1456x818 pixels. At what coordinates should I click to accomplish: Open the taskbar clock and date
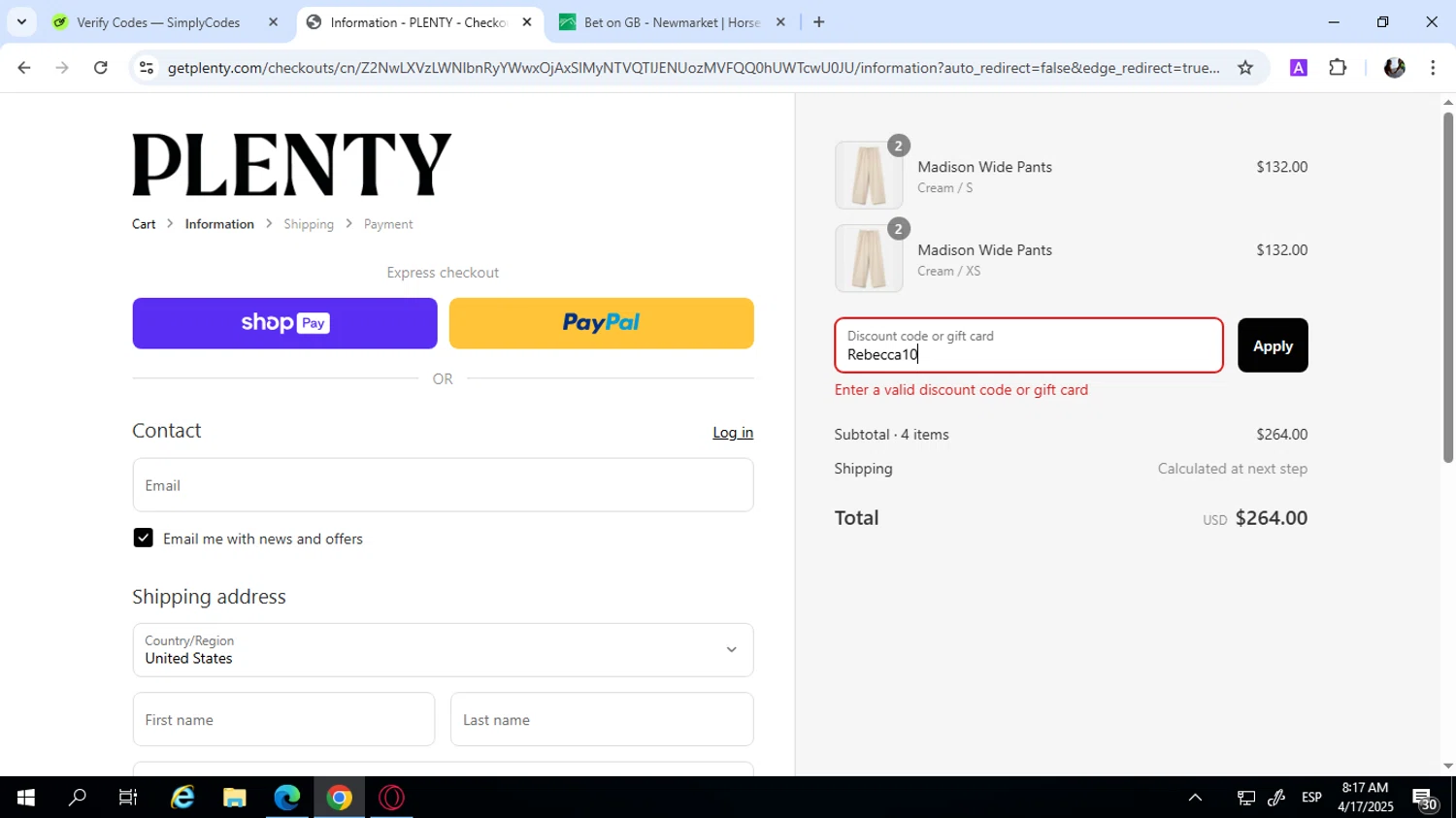[x=1365, y=798]
